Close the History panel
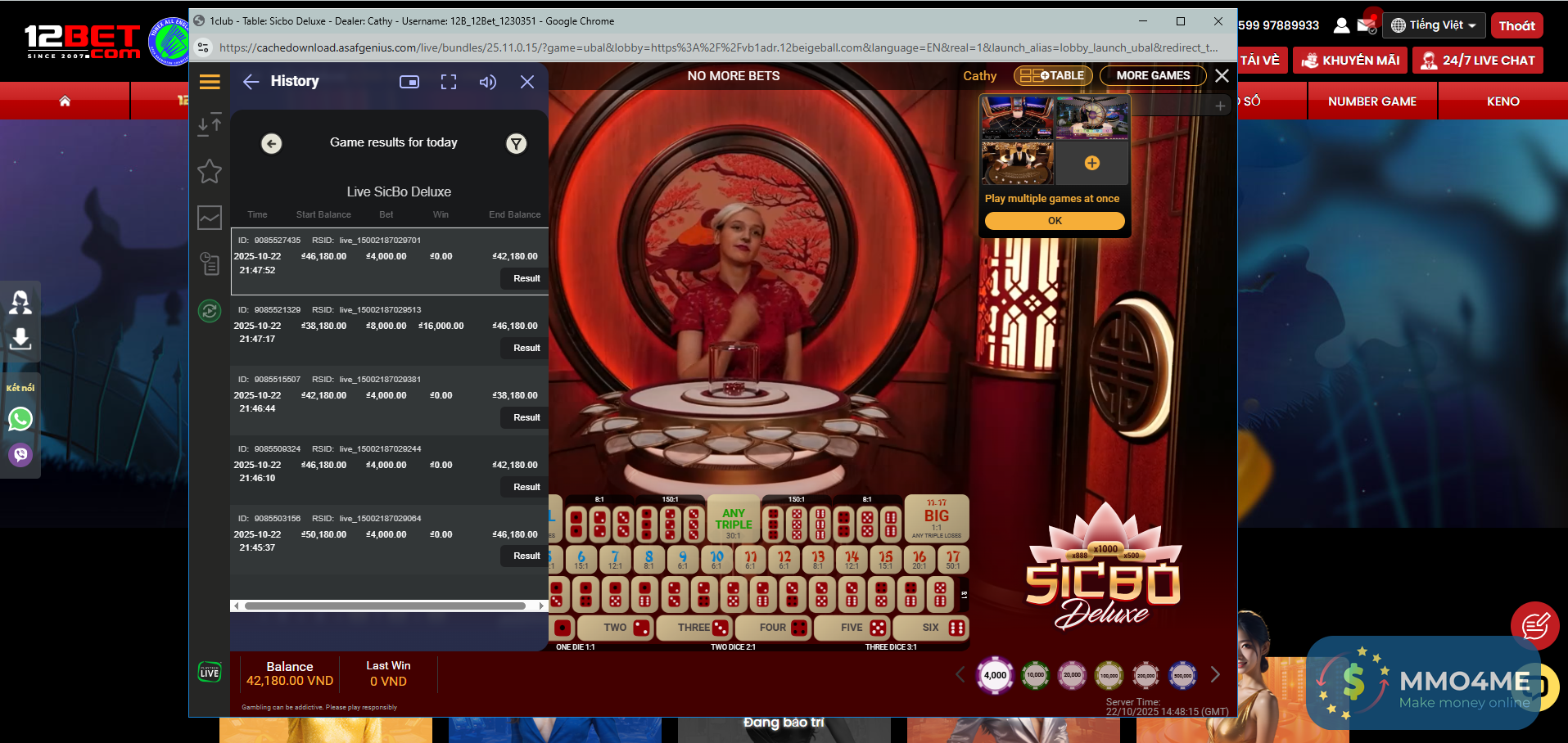 tap(527, 82)
